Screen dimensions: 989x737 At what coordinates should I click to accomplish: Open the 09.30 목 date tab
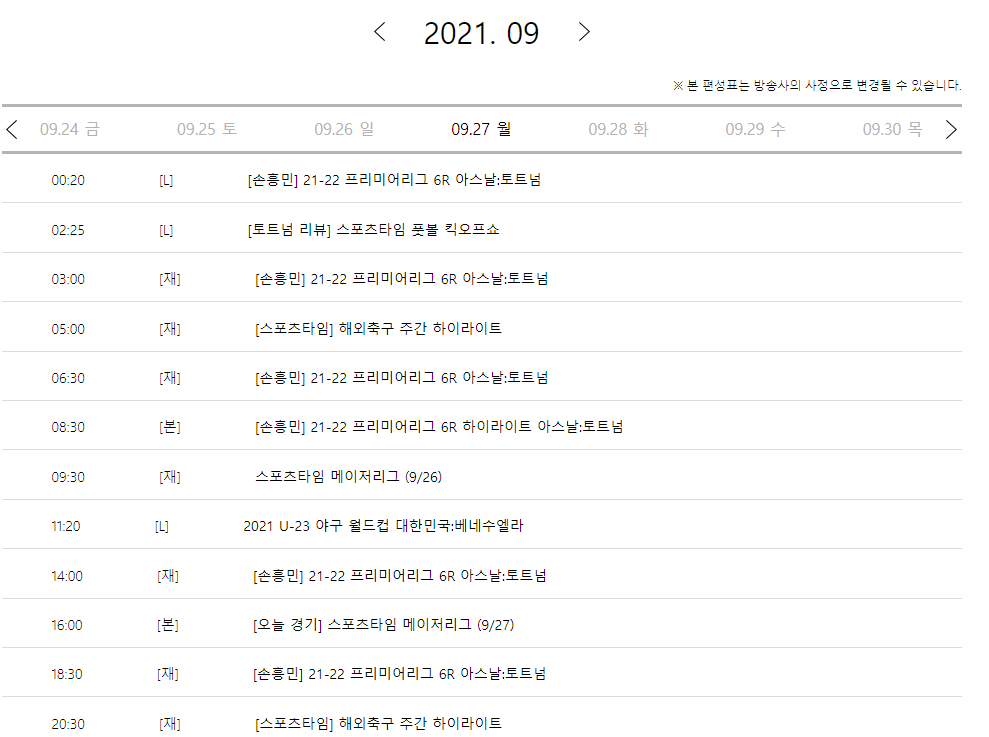(x=892, y=129)
